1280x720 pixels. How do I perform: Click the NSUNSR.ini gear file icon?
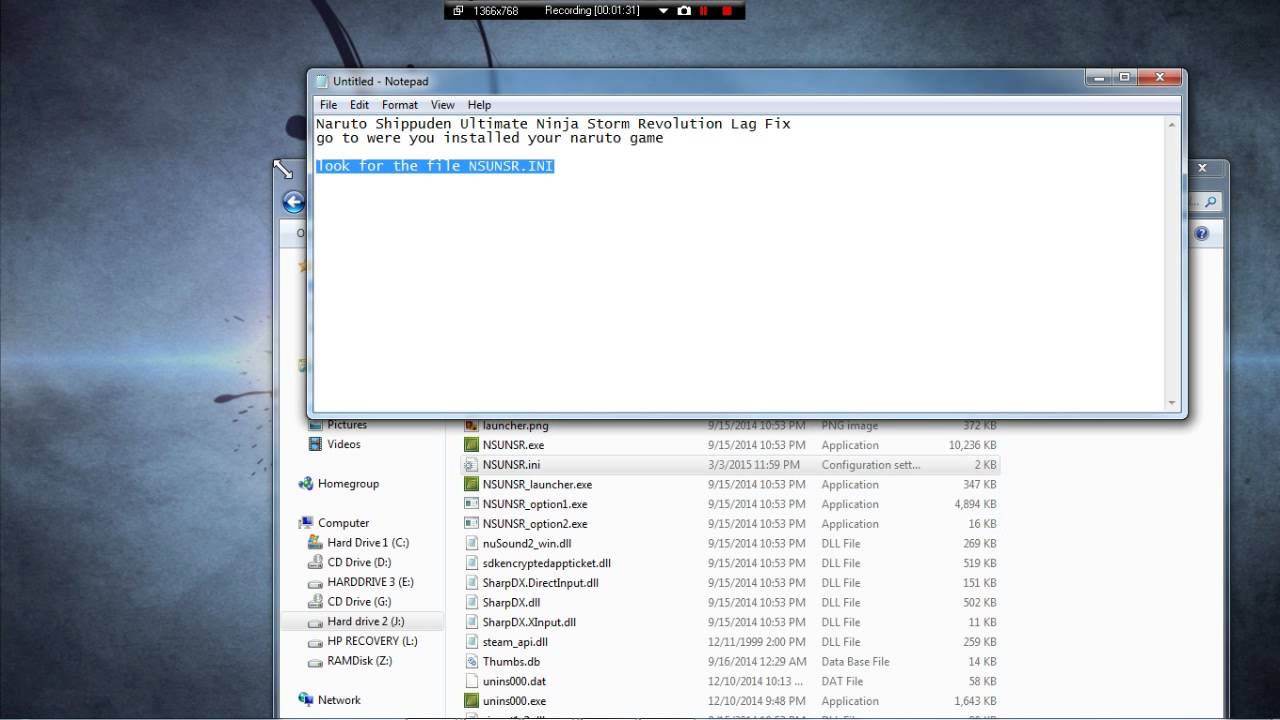472,465
